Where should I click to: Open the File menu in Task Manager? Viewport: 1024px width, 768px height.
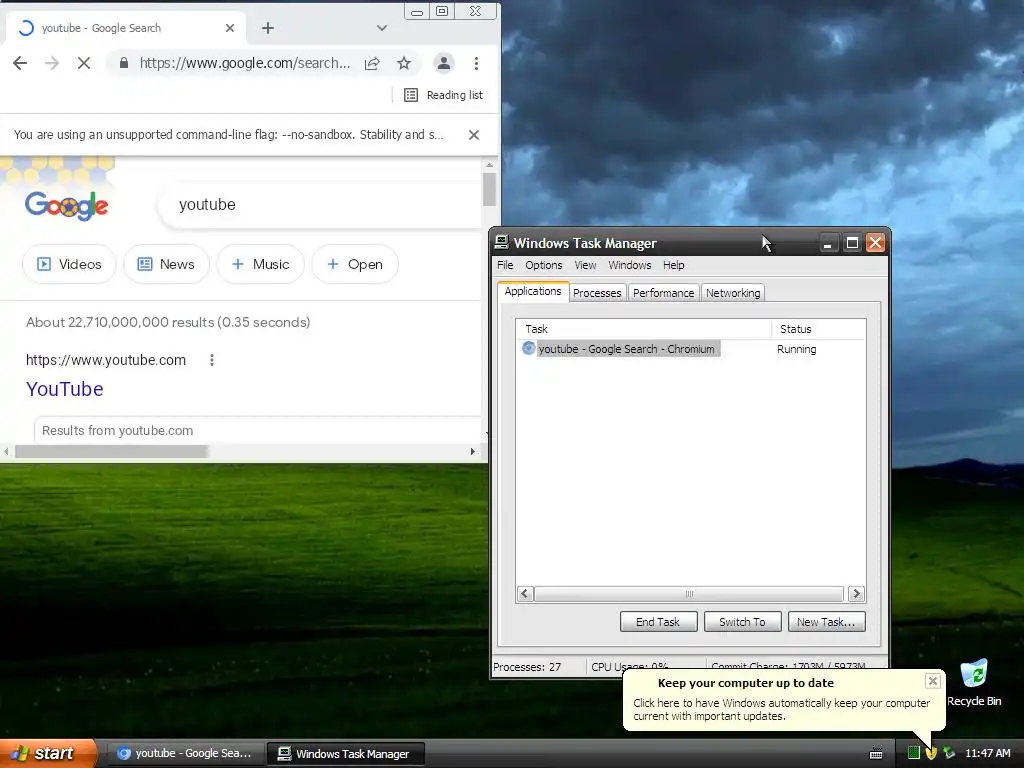point(505,265)
